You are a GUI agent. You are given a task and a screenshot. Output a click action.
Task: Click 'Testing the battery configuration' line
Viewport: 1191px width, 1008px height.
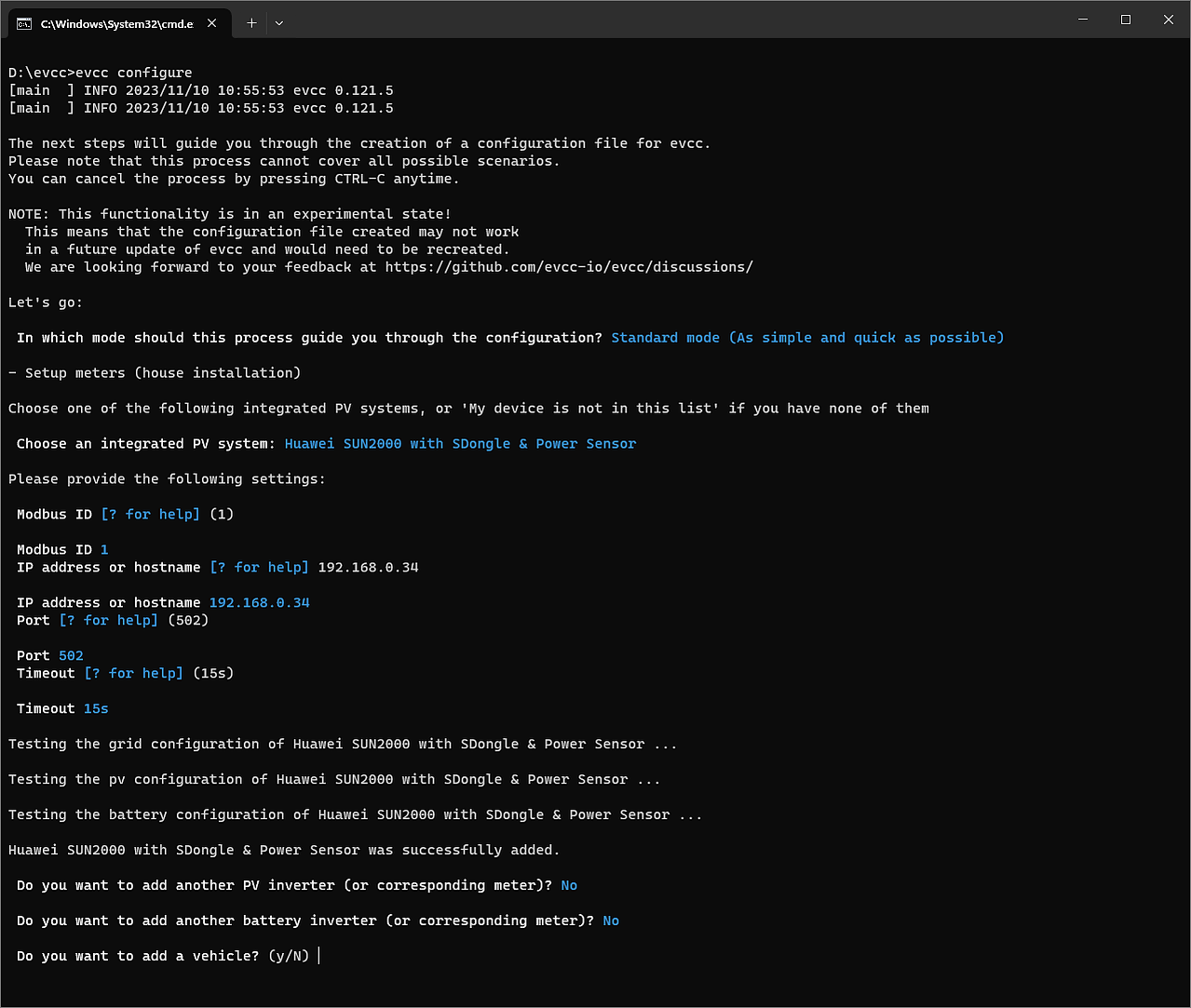click(x=356, y=815)
